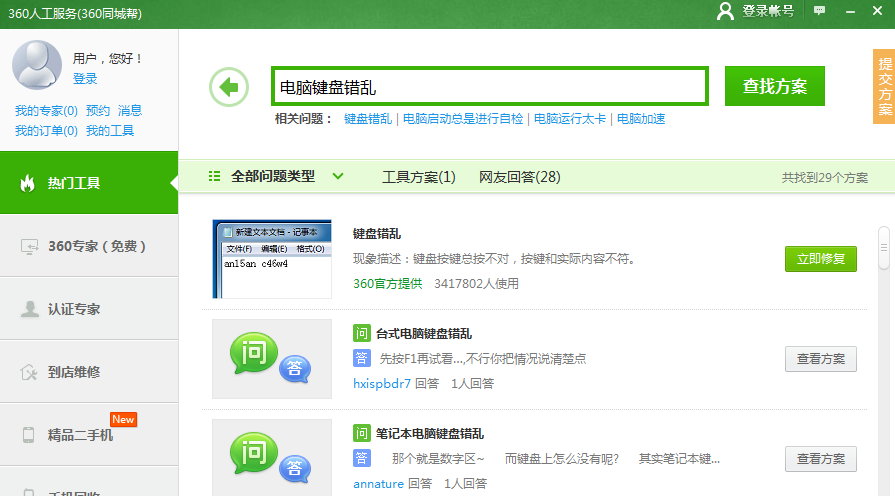
Task: Open the feedback speech bubble icon in title bar
Action: click(x=819, y=11)
